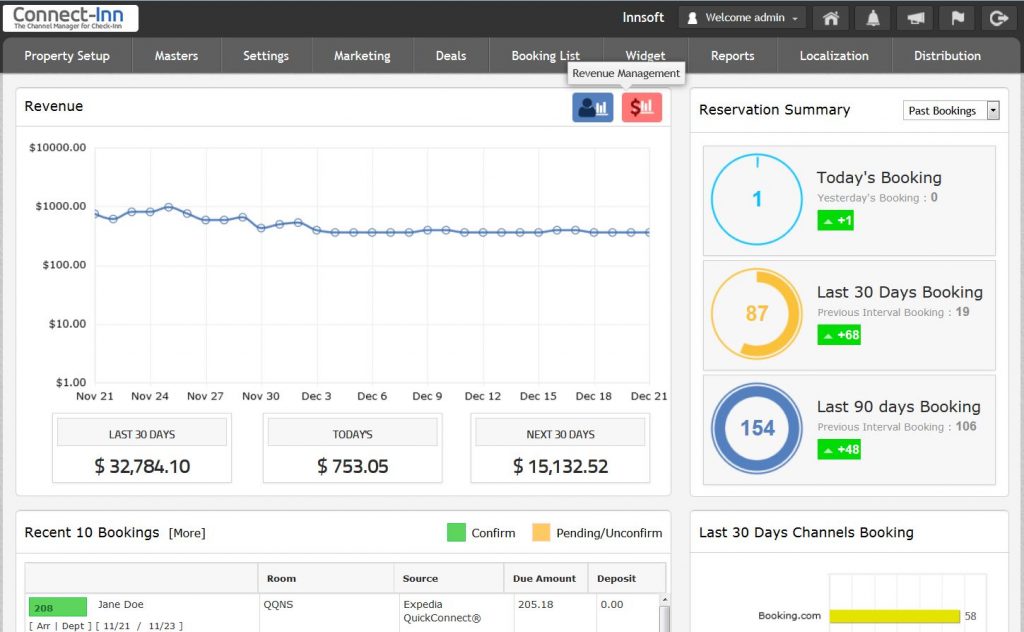The height and width of the screenshot is (632, 1024).
Task: Click the green Confirm legend swatch
Action: coord(456,533)
